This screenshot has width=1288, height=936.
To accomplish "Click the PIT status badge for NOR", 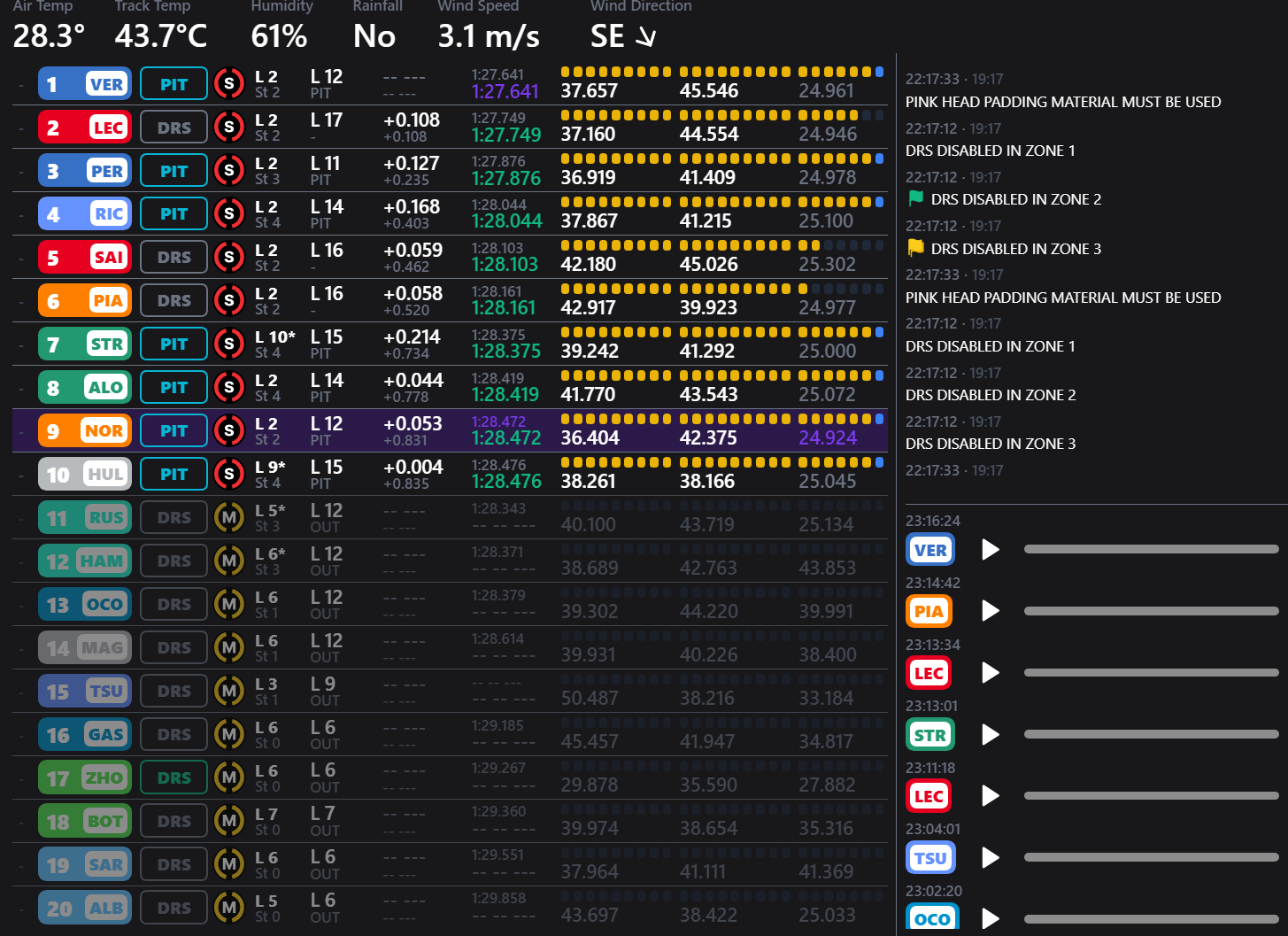I will tap(174, 430).
